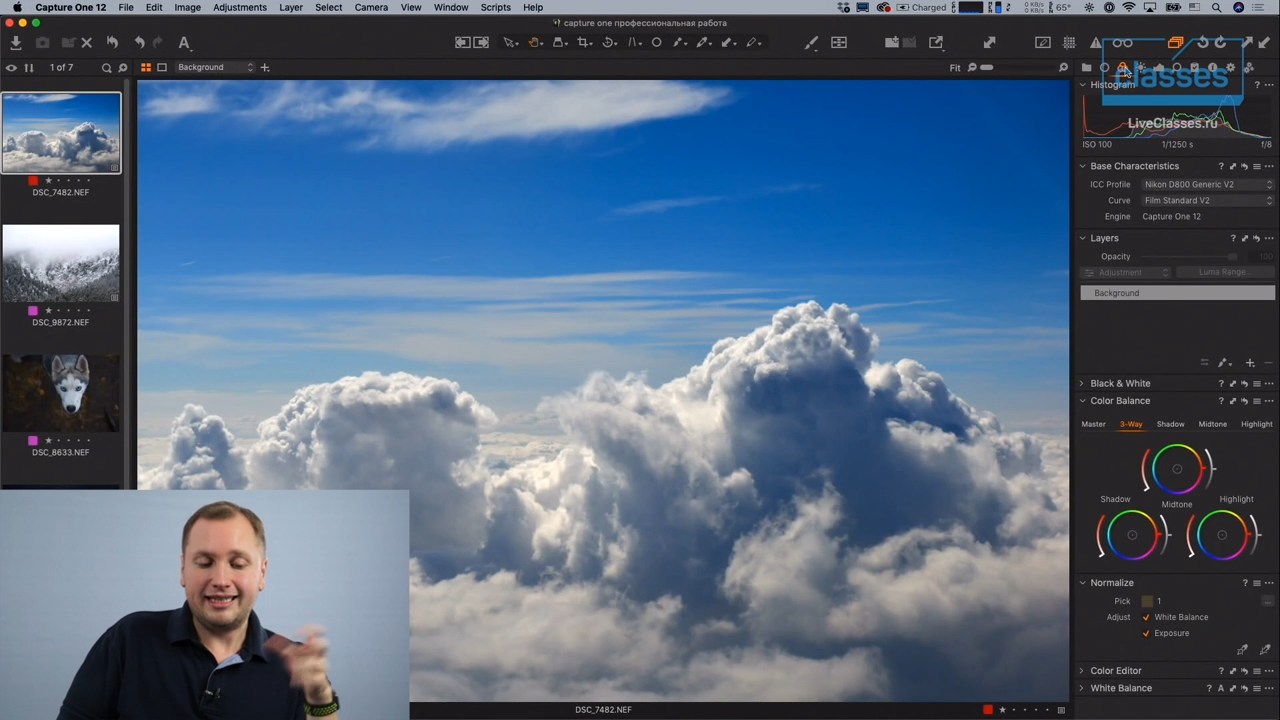Collapse the Layers panel
This screenshot has width=1280, height=720.
coord(1082,238)
